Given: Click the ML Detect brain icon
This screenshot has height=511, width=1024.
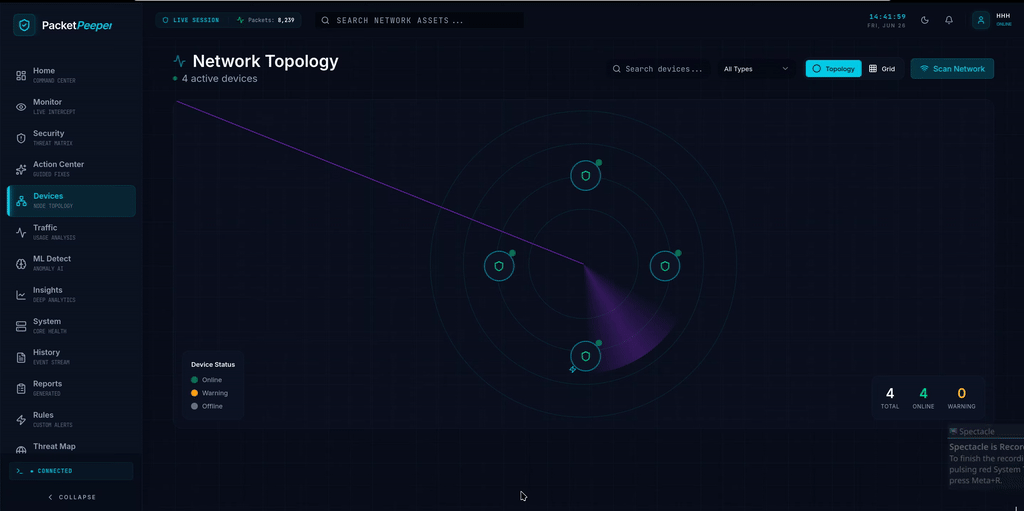Looking at the screenshot, I should (x=21, y=263).
